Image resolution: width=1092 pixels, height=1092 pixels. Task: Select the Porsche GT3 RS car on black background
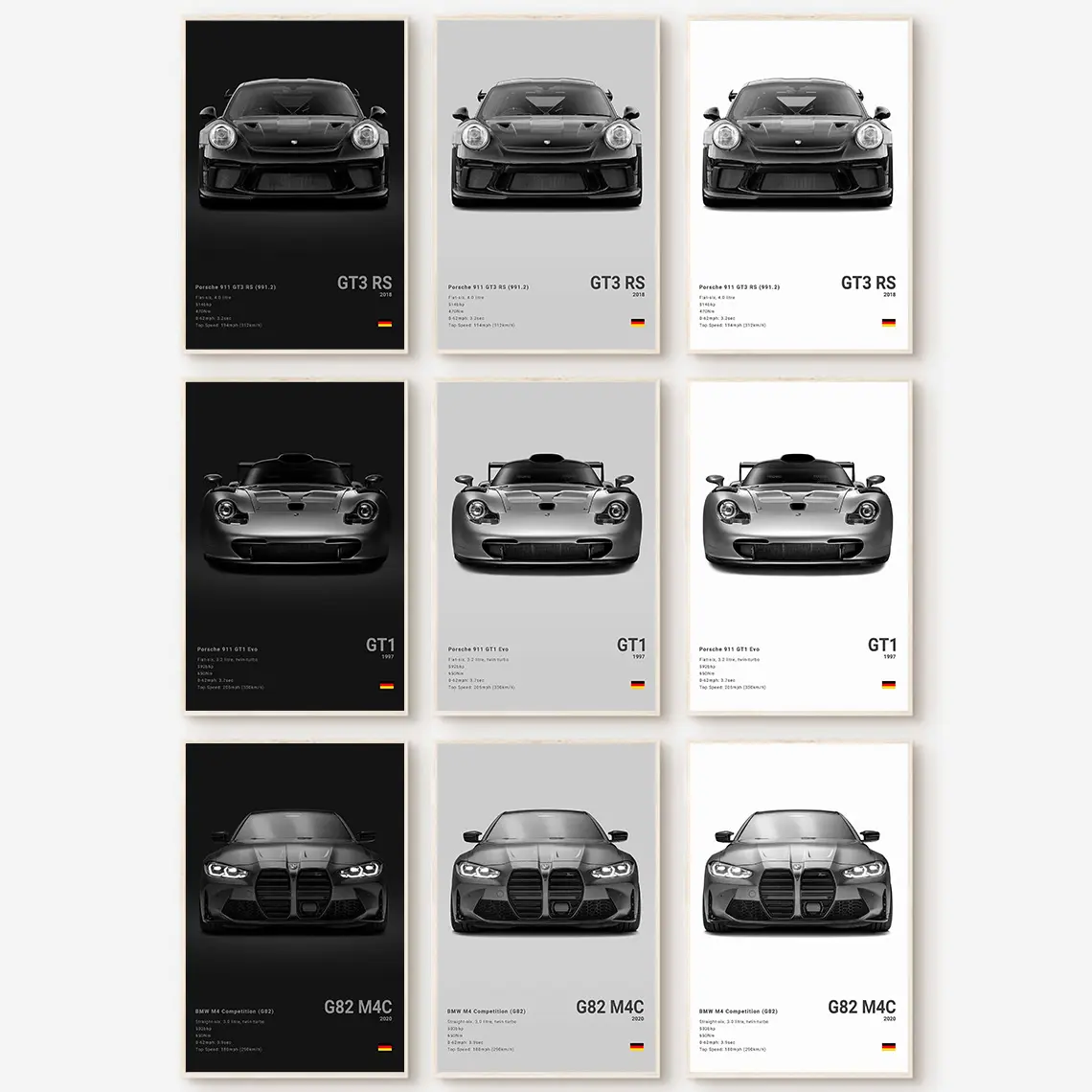pyautogui.click(x=293, y=143)
